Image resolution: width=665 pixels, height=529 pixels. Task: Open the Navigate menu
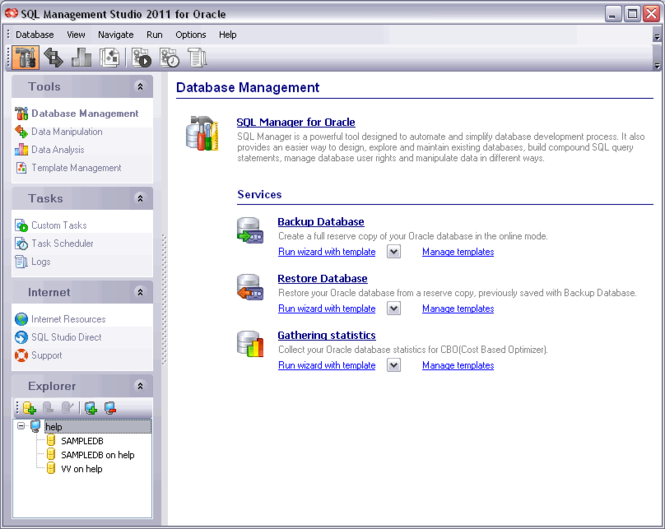[x=115, y=35]
